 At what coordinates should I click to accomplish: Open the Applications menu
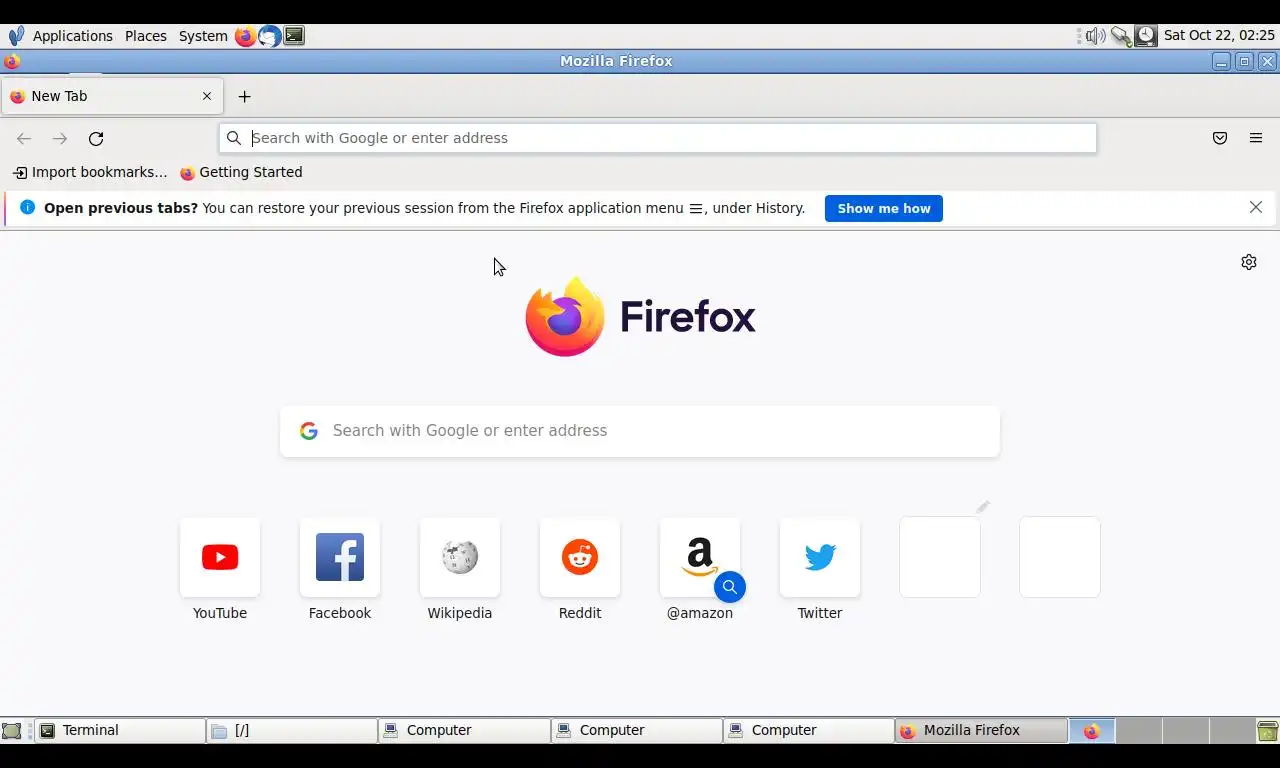[x=73, y=36]
